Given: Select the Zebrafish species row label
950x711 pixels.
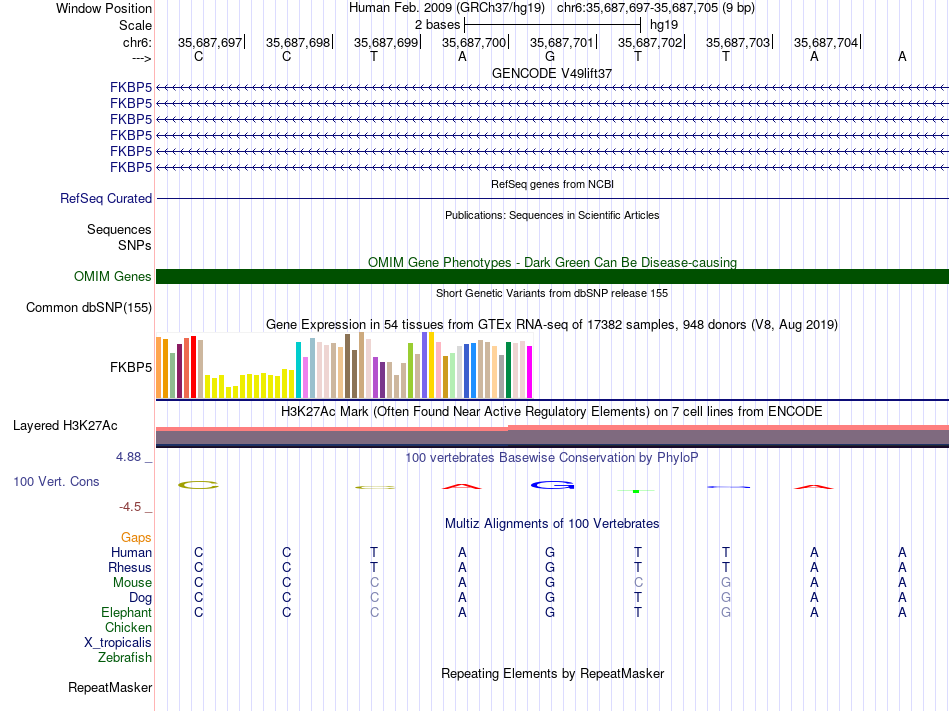Looking at the screenshot, I should pos(125,657).
